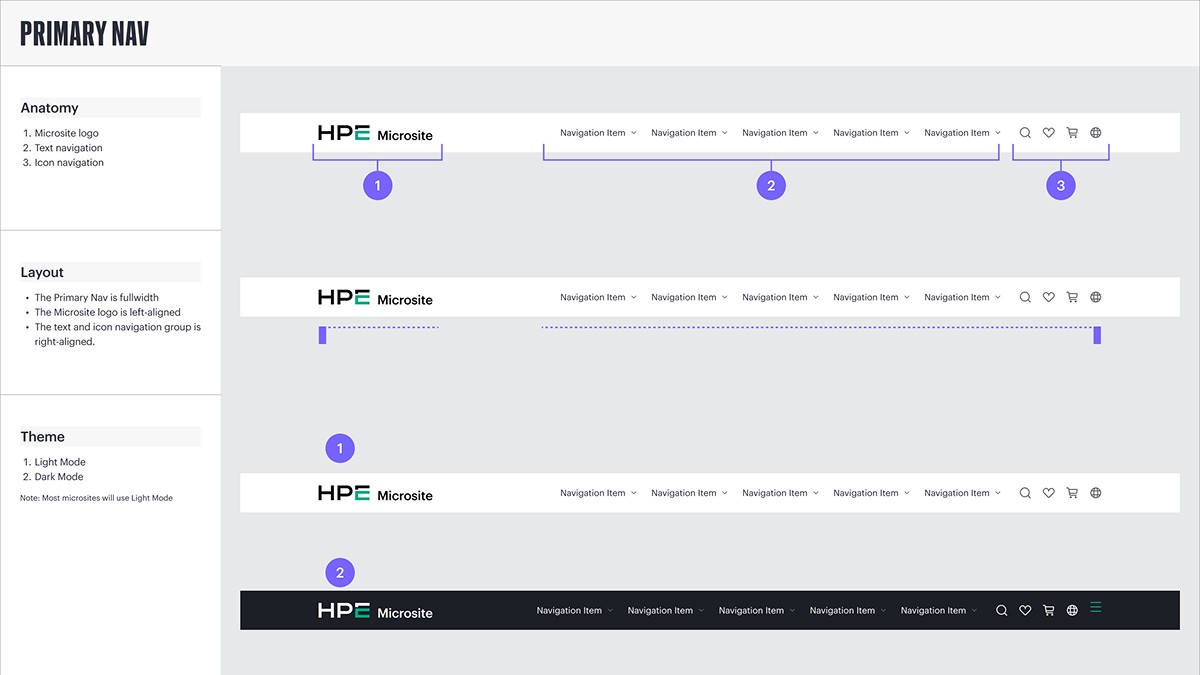This screenshot has width=1200, height=675.
Task: Open search from the top primary nav
Action: point(1025,132)
